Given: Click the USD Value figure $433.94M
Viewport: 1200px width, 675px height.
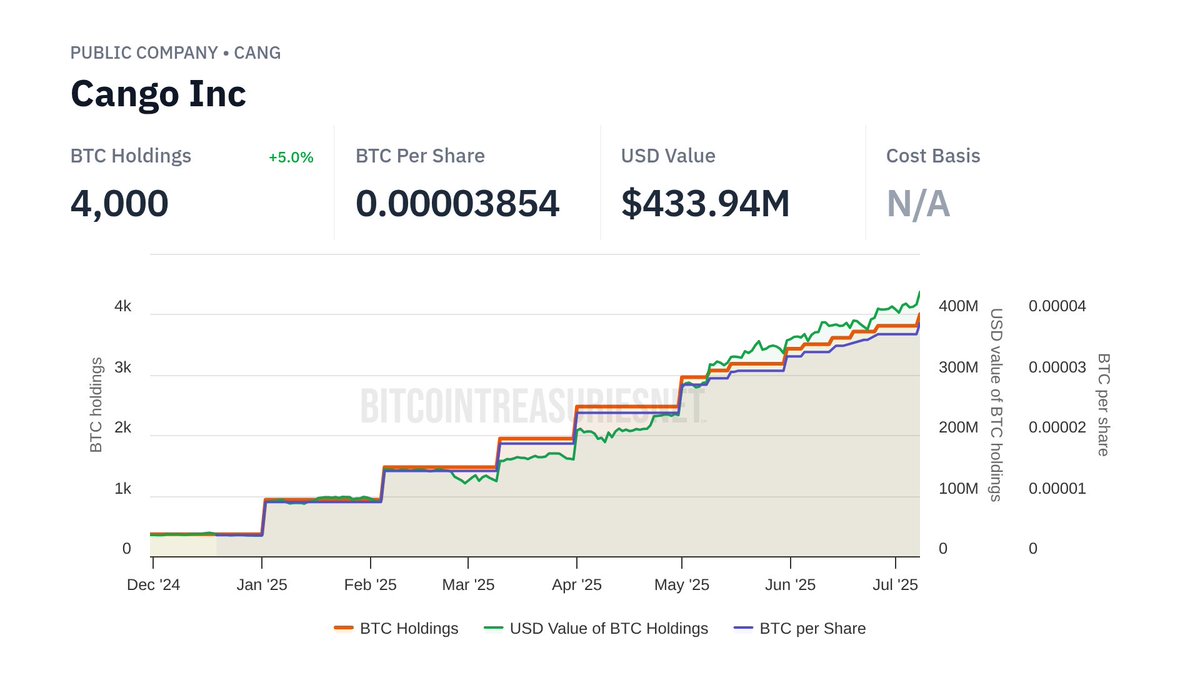Looking at the screenshot, I should click(x=705, y=203).
